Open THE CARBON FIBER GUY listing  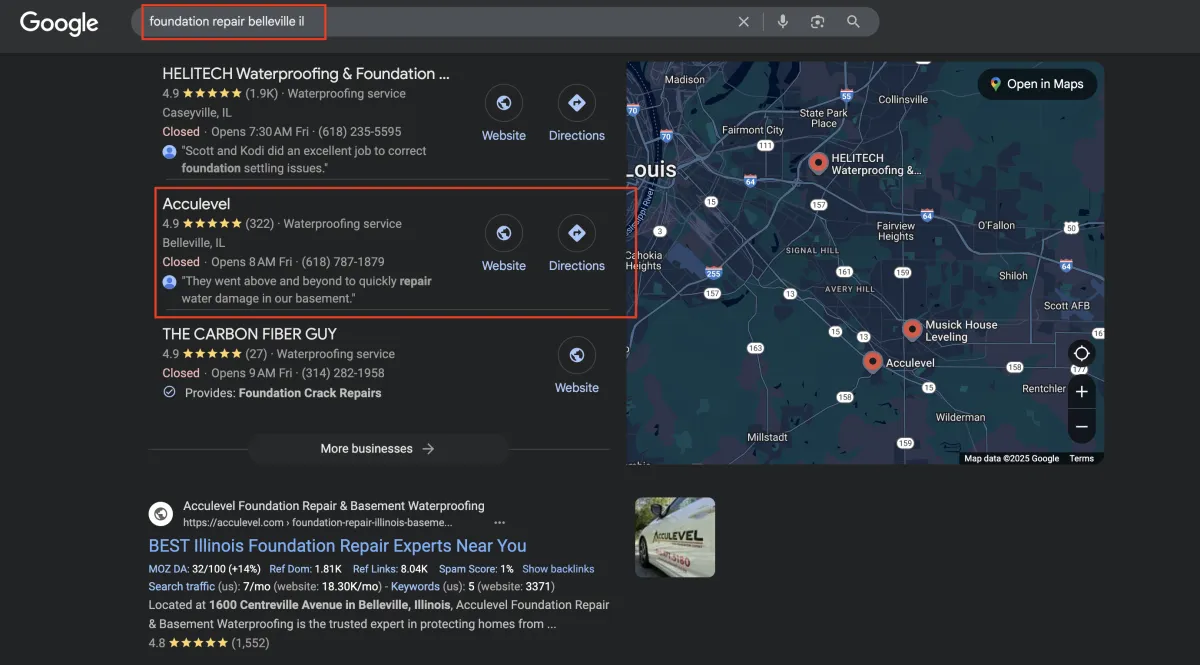[x=250, y=334]
